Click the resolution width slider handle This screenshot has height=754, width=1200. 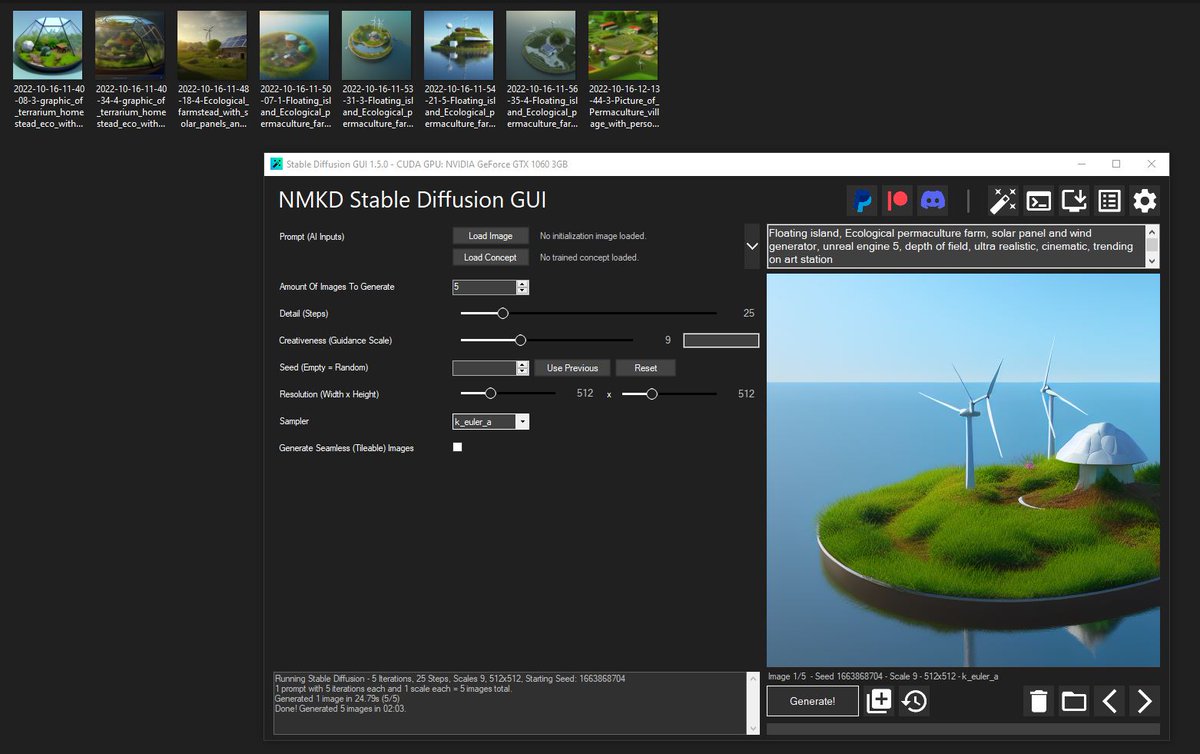click(490, 394)
